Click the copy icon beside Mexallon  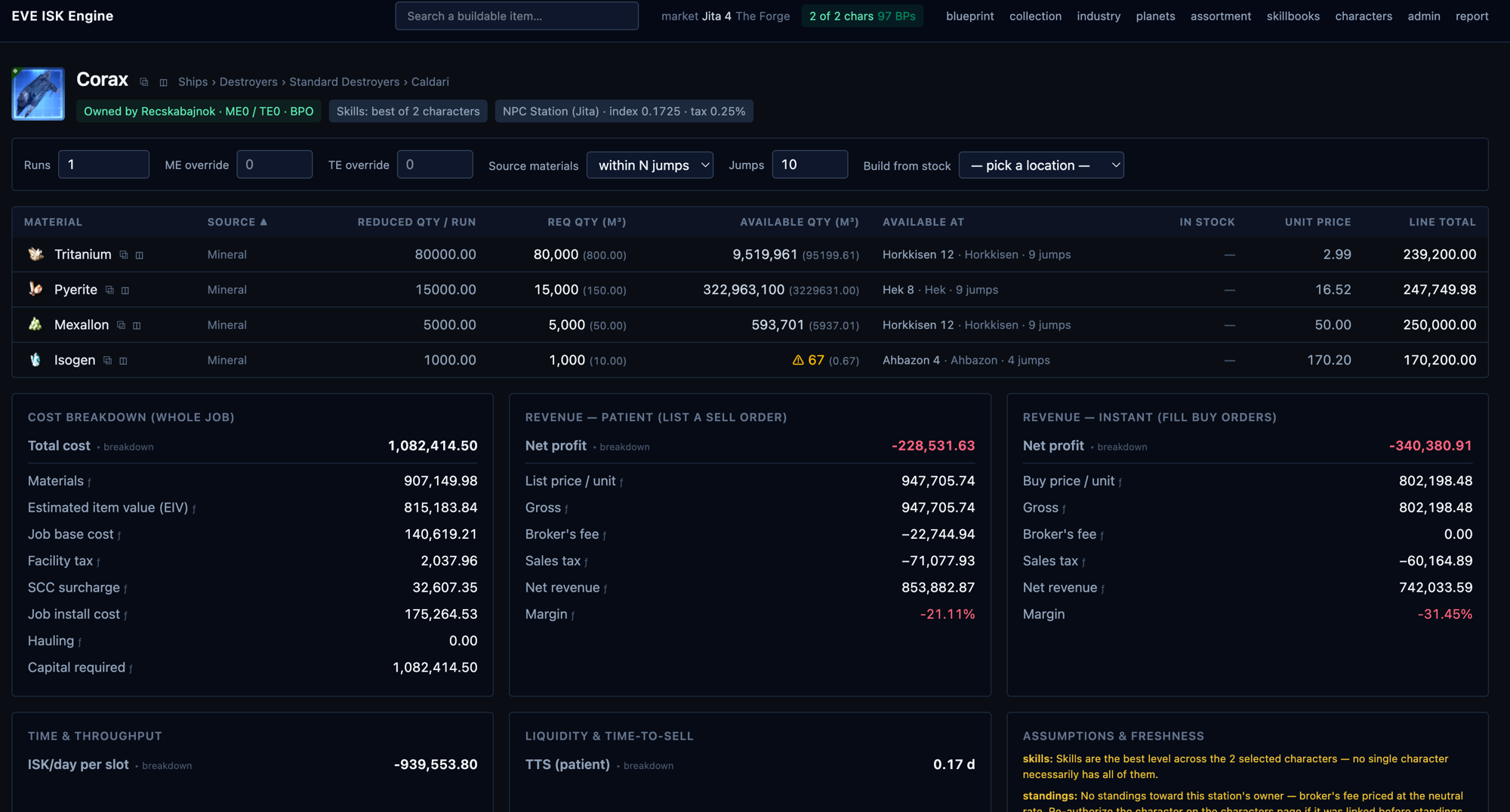121,325
